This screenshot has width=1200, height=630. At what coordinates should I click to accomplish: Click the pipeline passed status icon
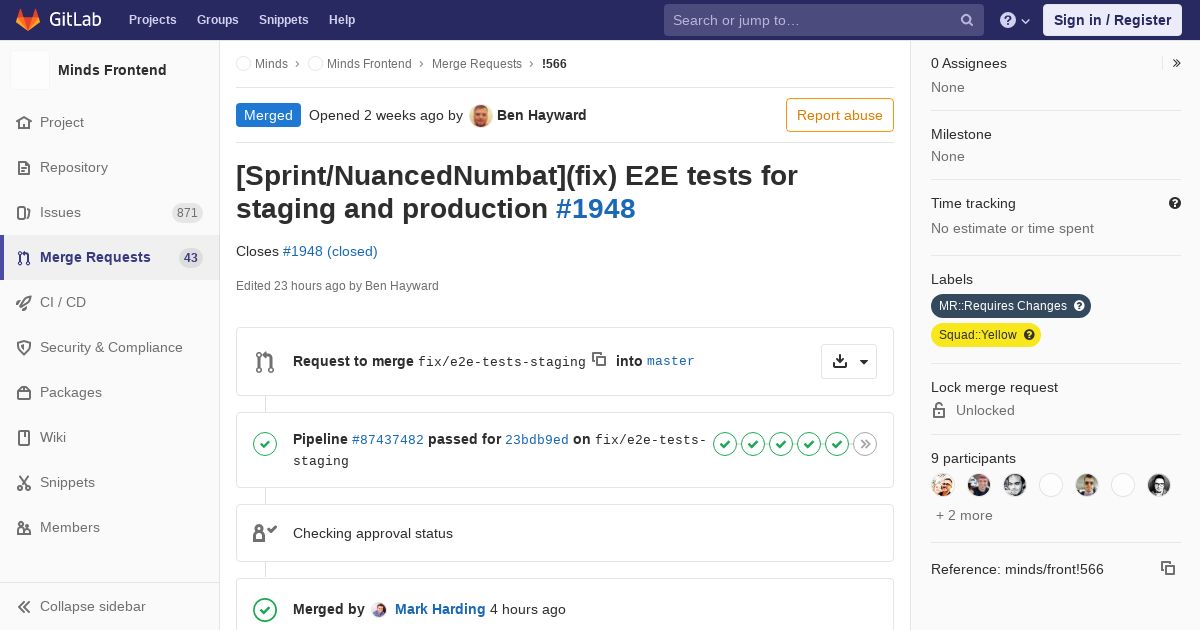click(265, 444)
